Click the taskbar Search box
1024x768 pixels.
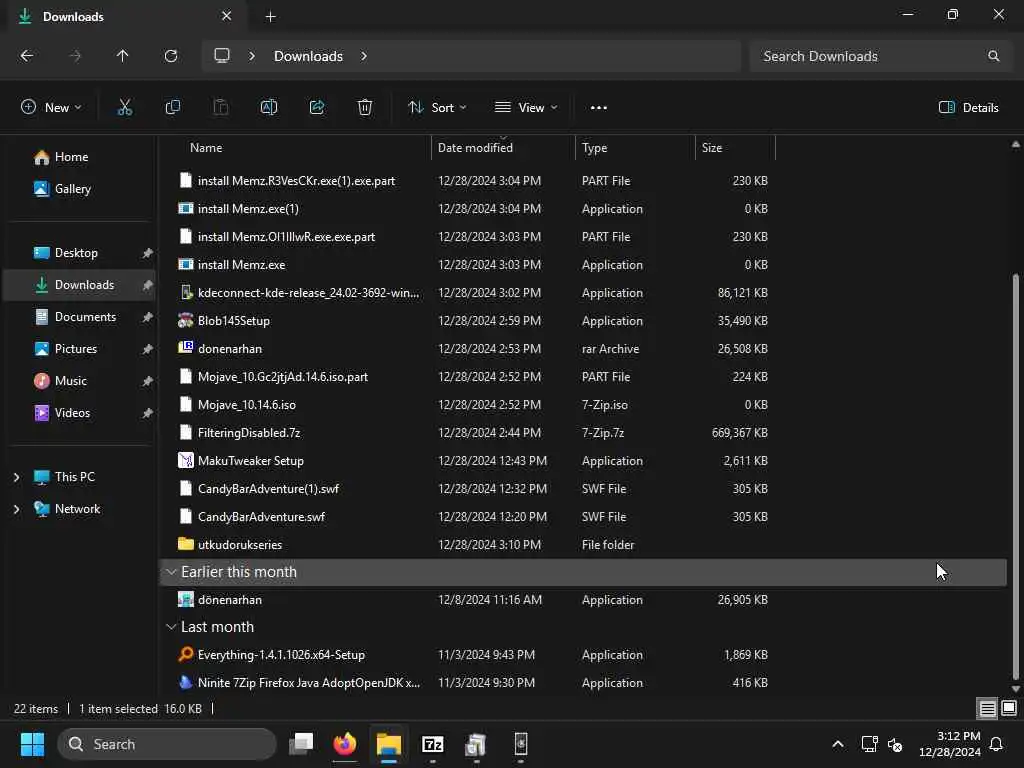coord(167,744)
